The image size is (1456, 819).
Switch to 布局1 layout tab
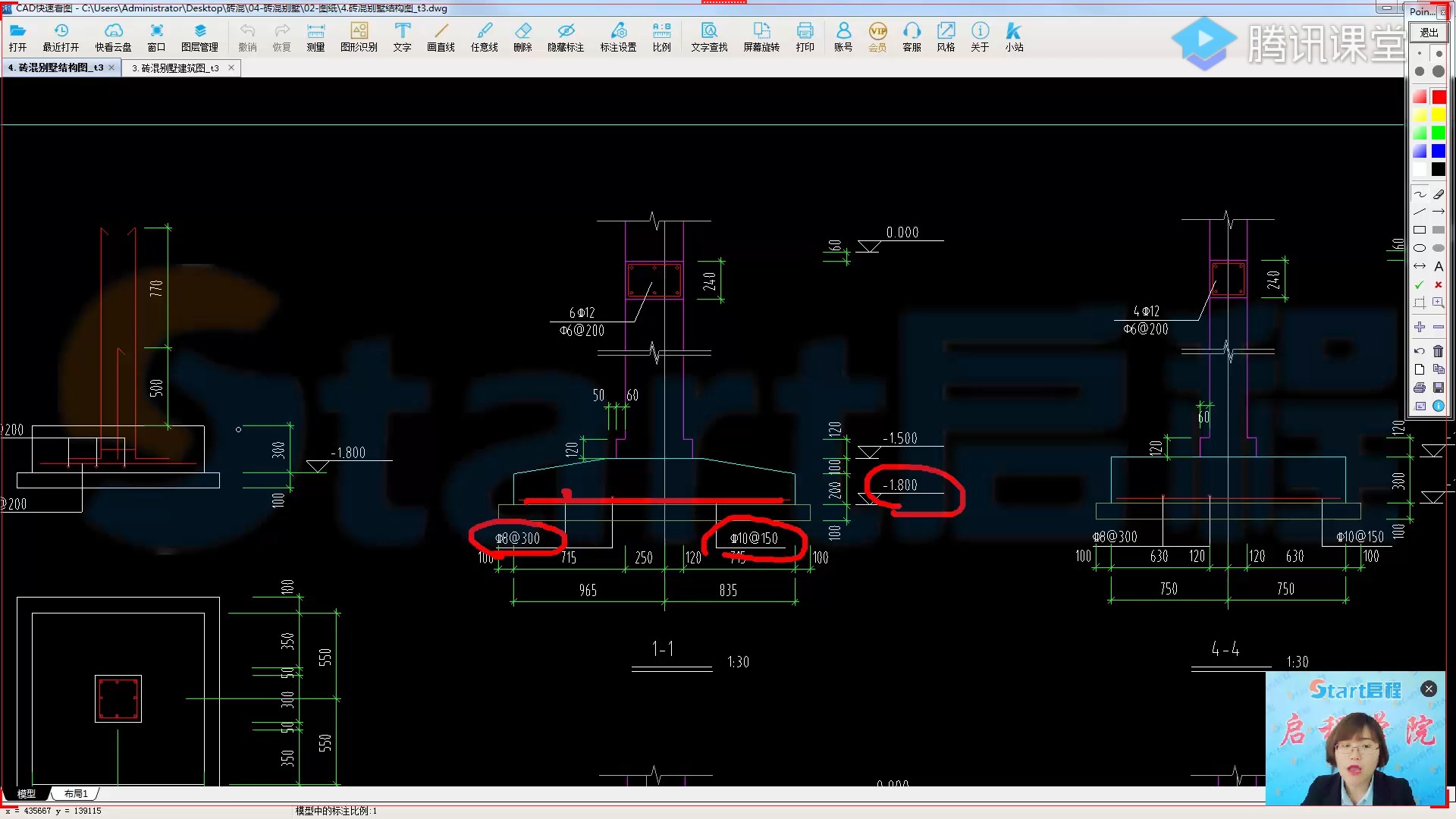(x=76, y=794)
